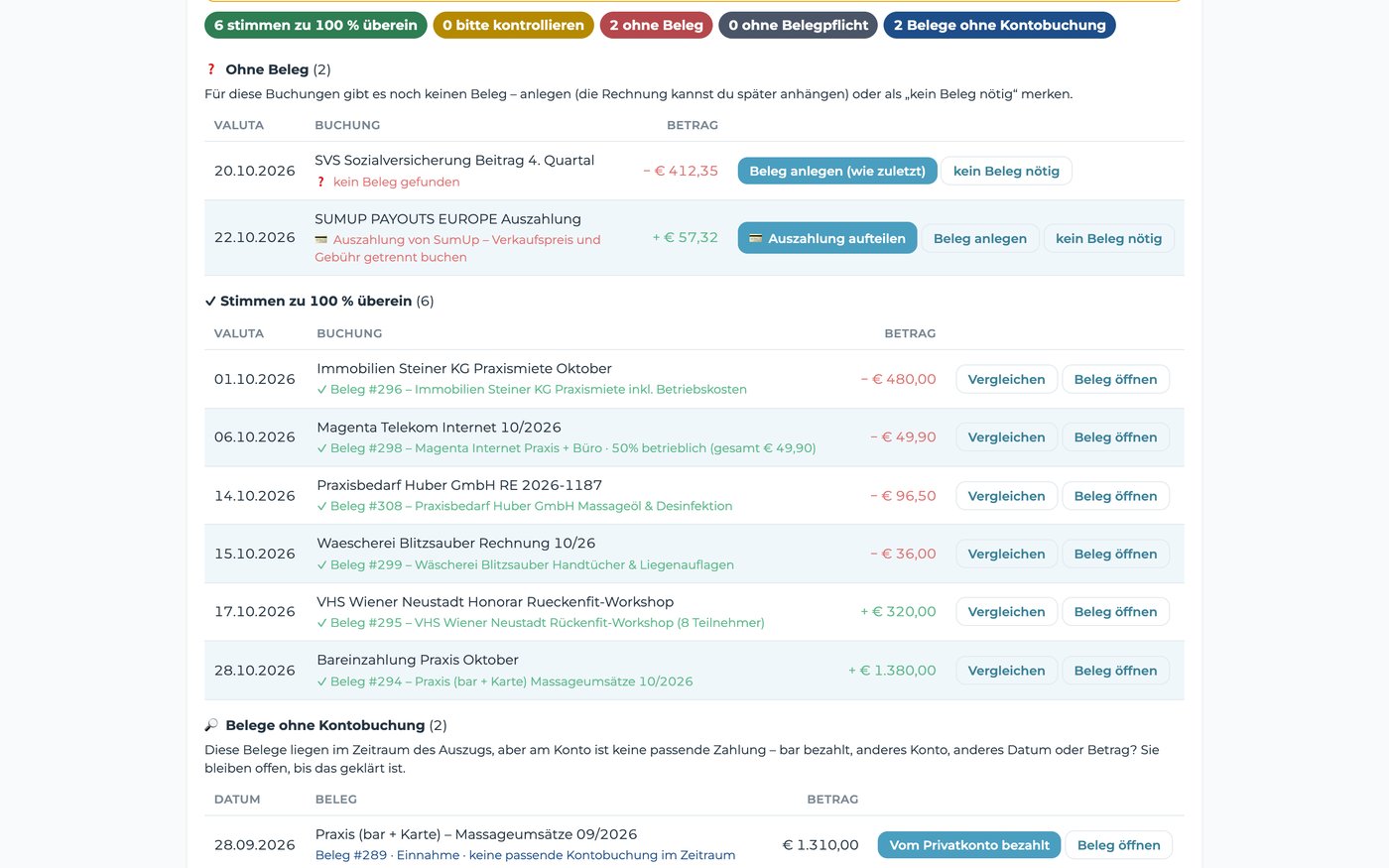Screen dimensions: 1389x868
Task: Click Vergleichen for VHS Wiener Neustadt Honorar
Action: [1006, 612]
